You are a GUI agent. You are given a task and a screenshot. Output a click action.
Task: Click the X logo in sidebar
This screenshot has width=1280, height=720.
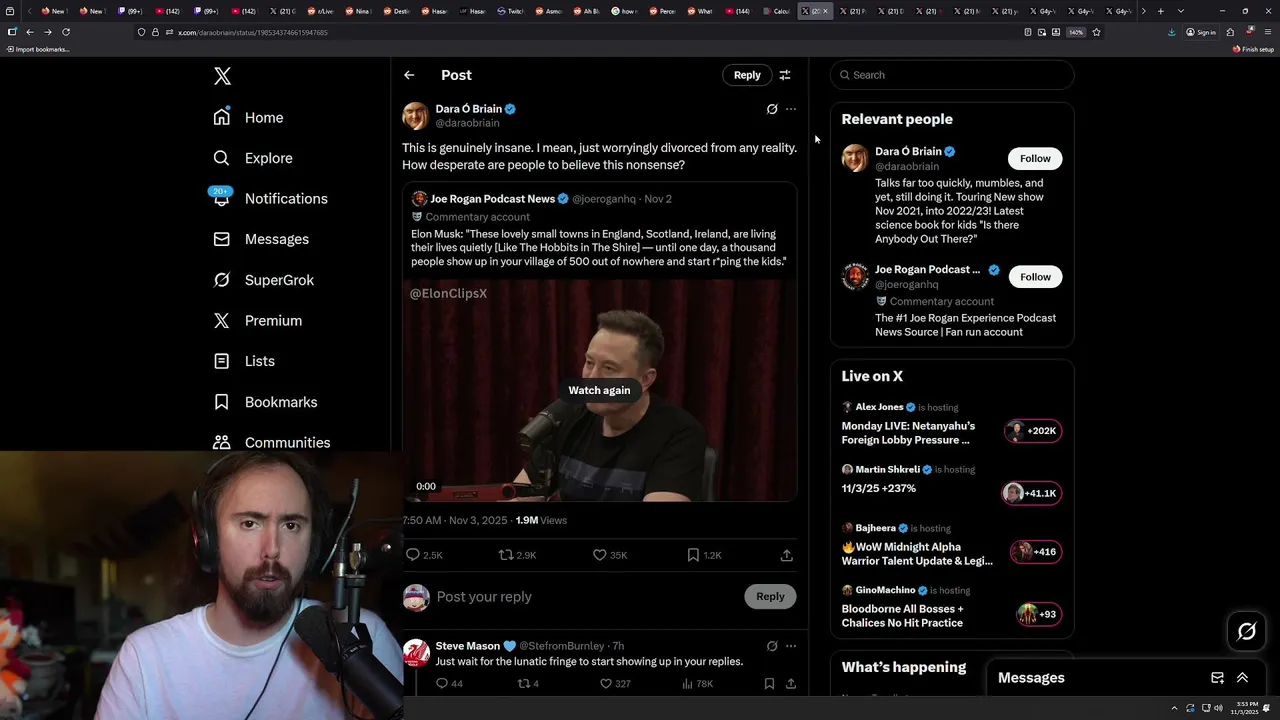point(222,76)
